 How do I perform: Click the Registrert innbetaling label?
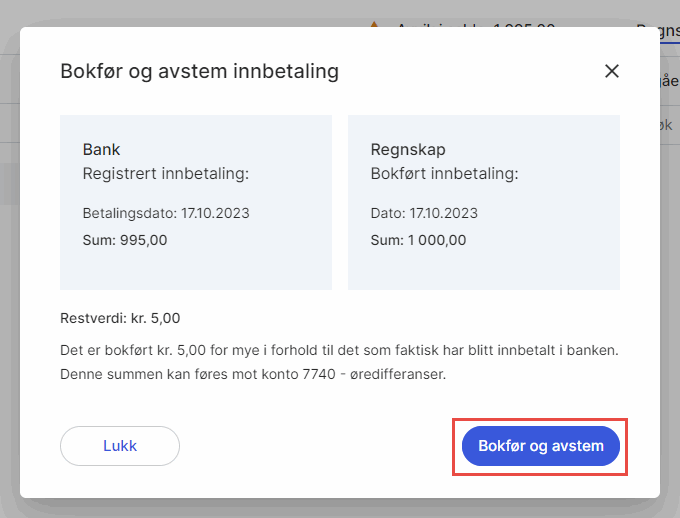coord(165,174)
